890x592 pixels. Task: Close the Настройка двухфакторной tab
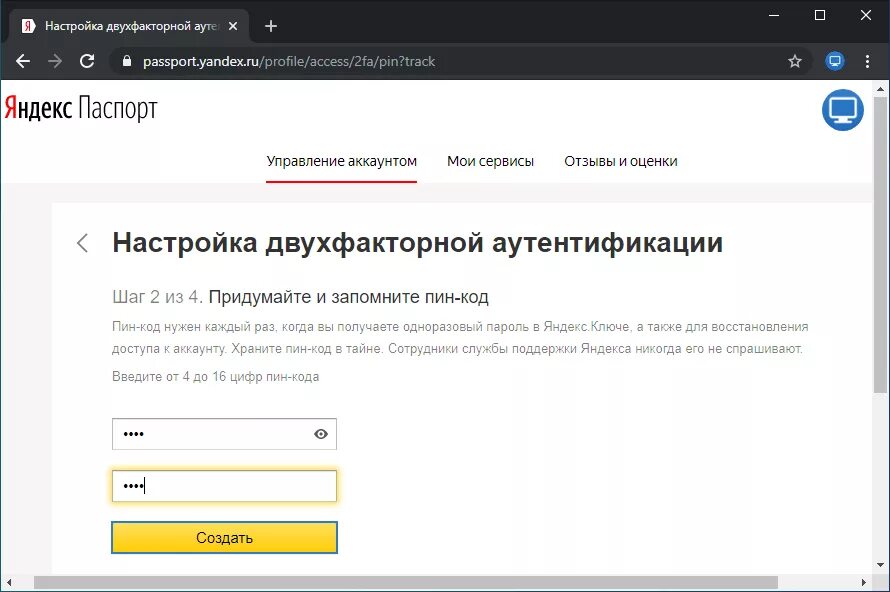(233, 26)
